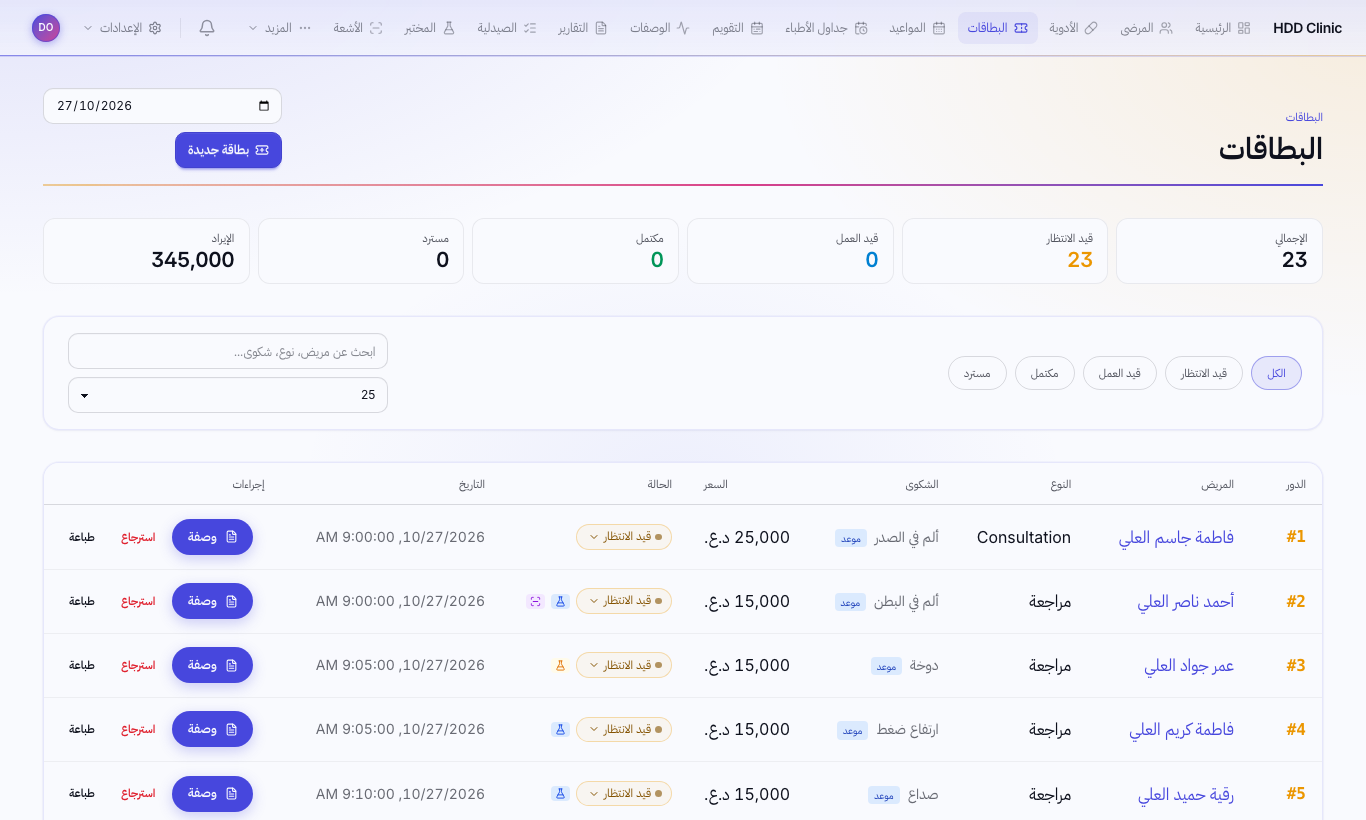Filter tickets by قيد الانتظار chip
This screenshot has width=1366, height=820.
tap(1204, 373)
